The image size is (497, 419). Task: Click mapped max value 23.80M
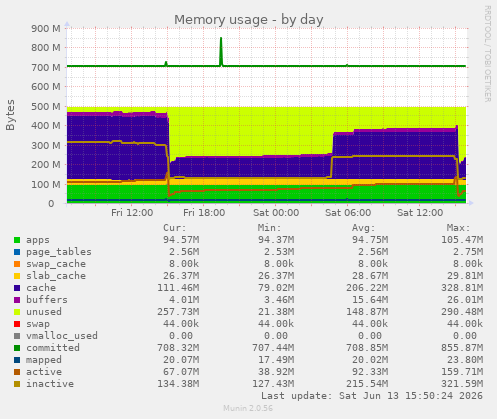tap(465, 360)
